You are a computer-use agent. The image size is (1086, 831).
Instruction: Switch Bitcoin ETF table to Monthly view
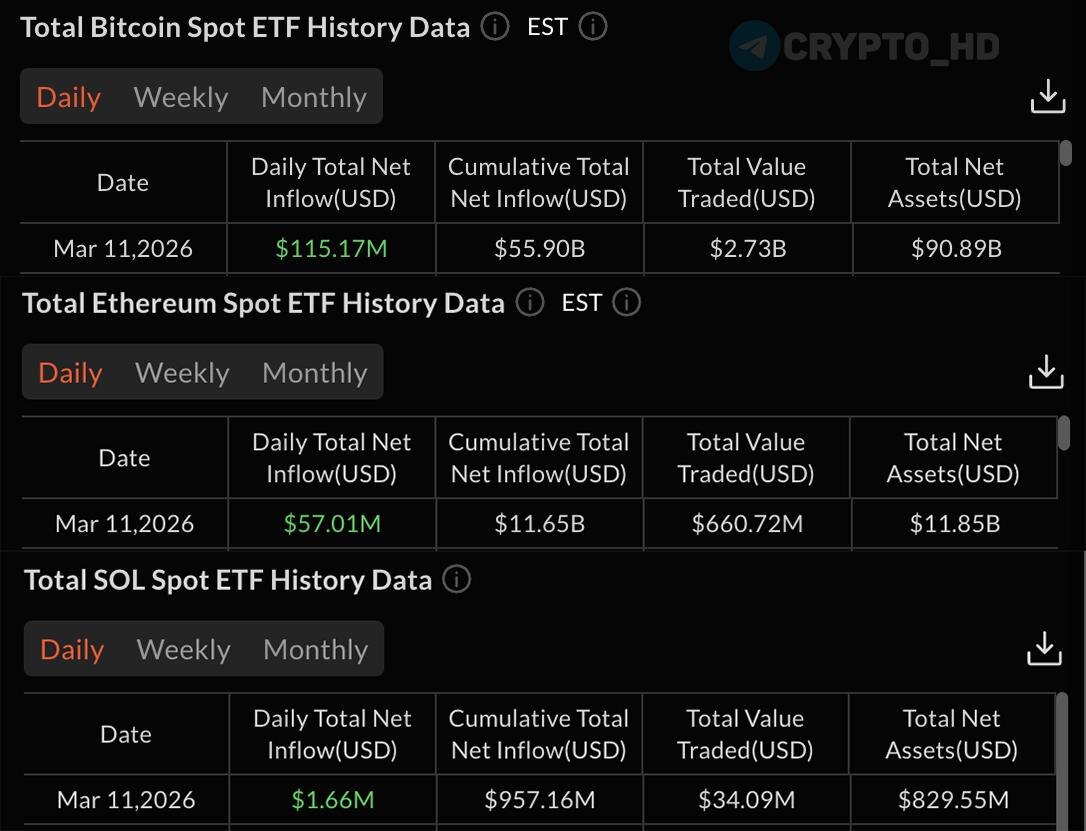click(314, 97)
